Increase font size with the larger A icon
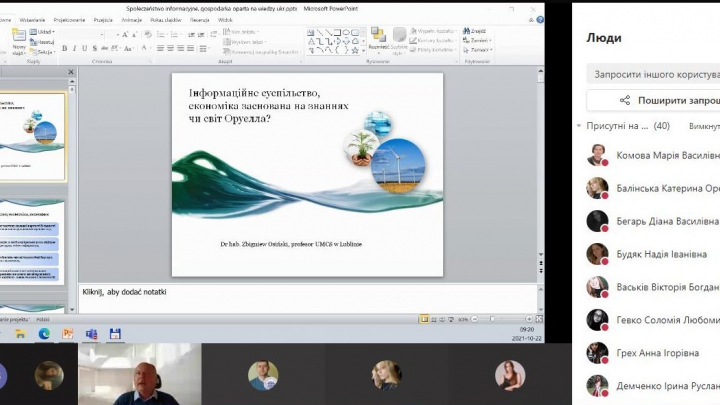This screenshot has height=405, width=720. [x=125, y=35]
